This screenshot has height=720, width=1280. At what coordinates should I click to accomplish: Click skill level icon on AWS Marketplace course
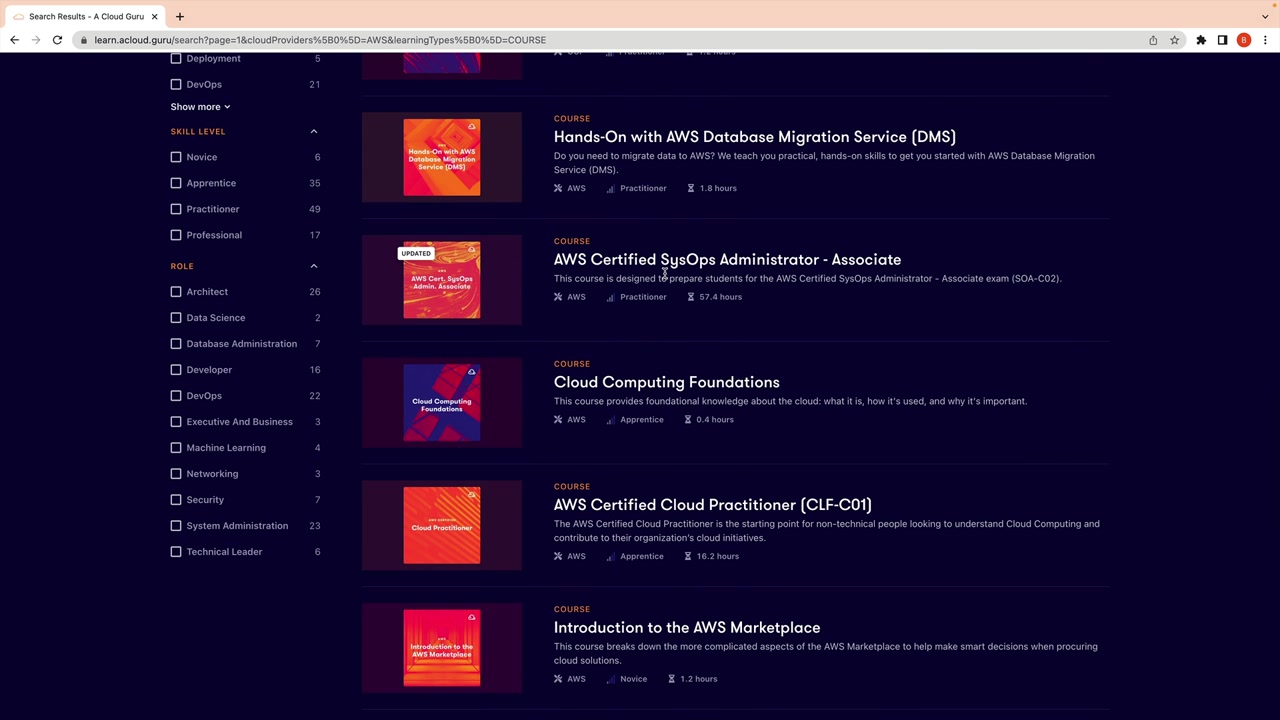[610, 679]
